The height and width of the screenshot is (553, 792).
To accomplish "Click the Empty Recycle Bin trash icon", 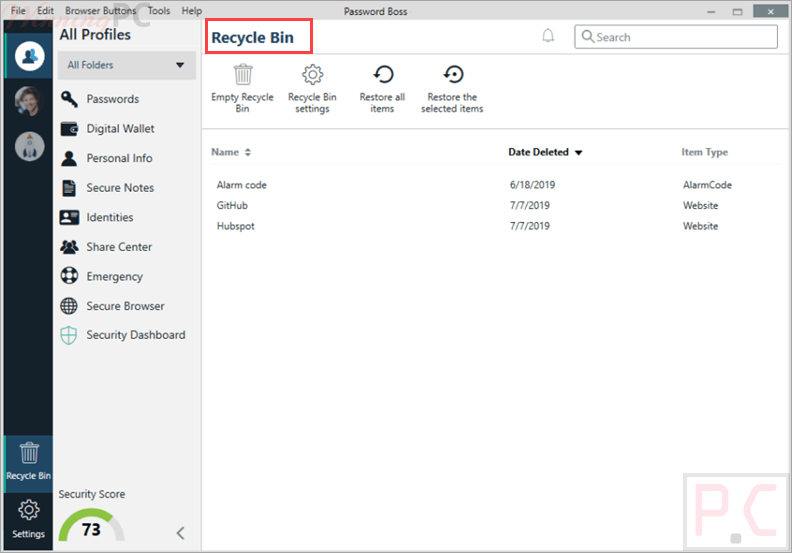I will pyautogui.click(x=242, y=75).
